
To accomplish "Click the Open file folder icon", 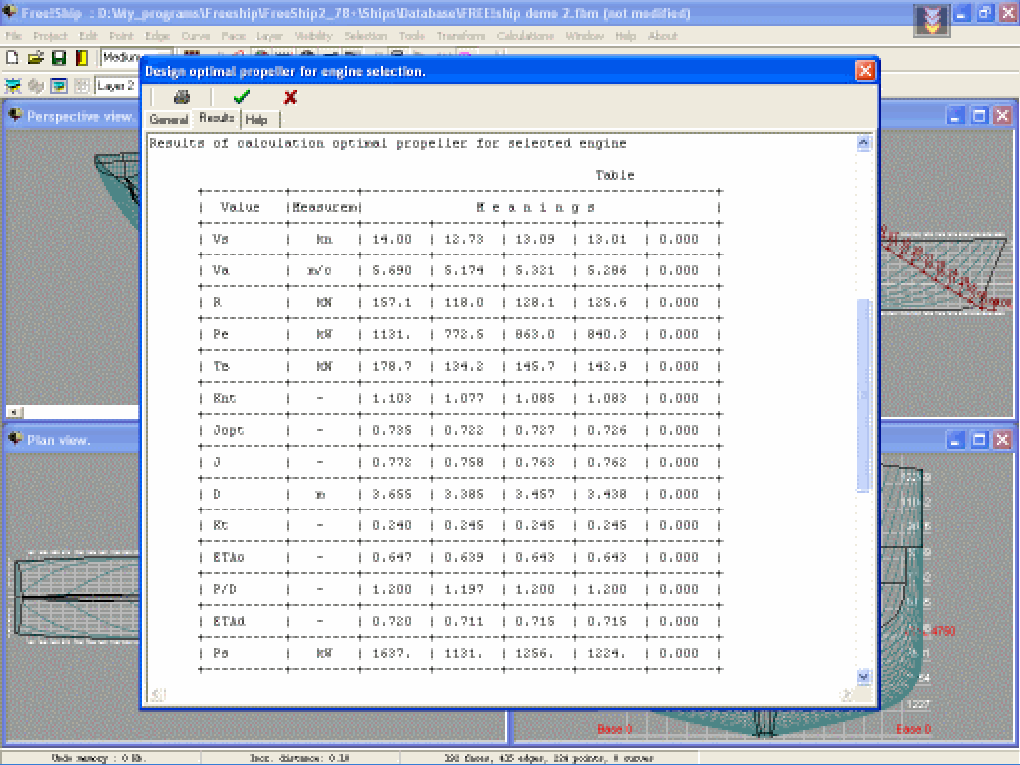I will [36, 58].
